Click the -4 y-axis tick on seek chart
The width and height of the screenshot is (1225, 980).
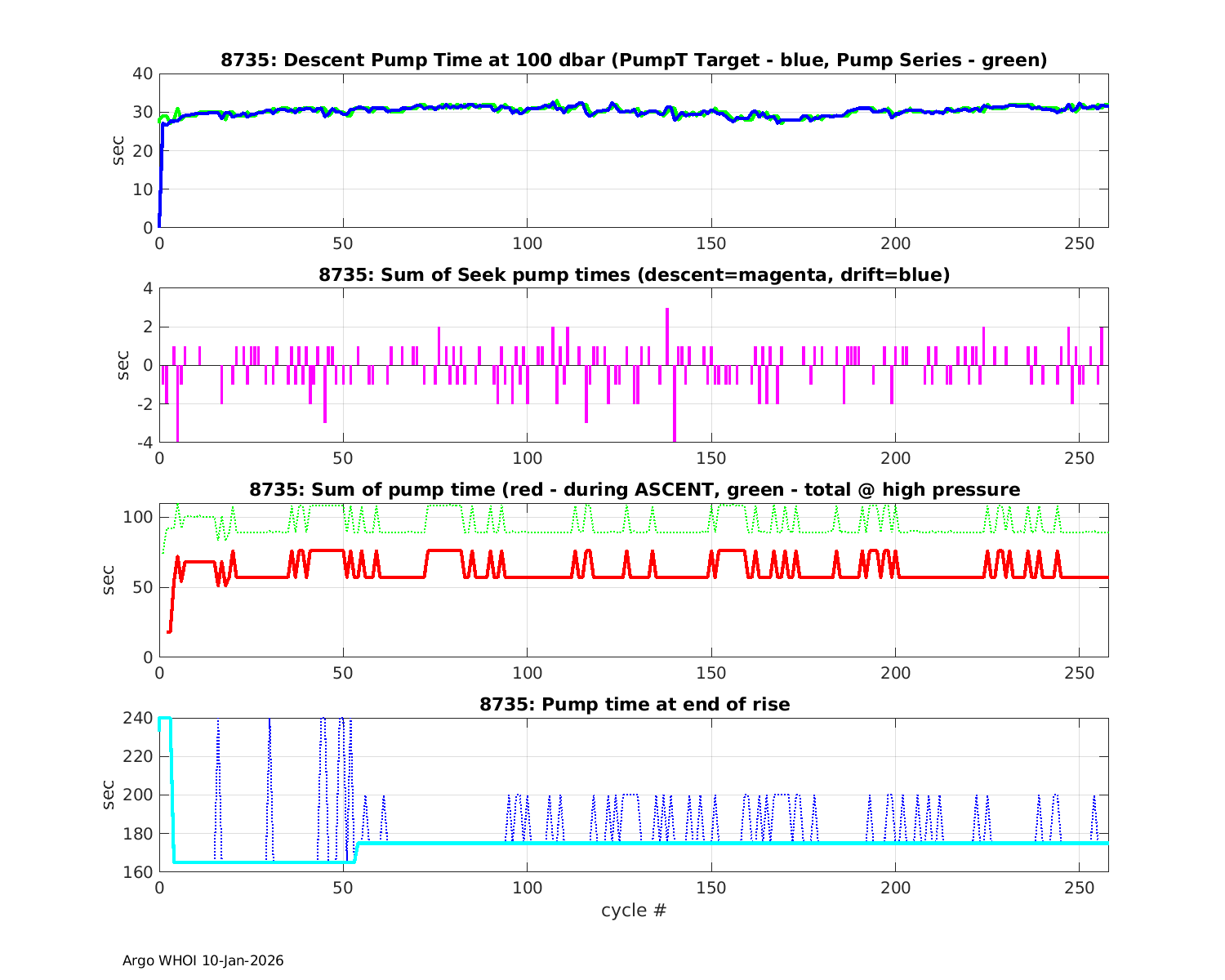coord(143,443)
